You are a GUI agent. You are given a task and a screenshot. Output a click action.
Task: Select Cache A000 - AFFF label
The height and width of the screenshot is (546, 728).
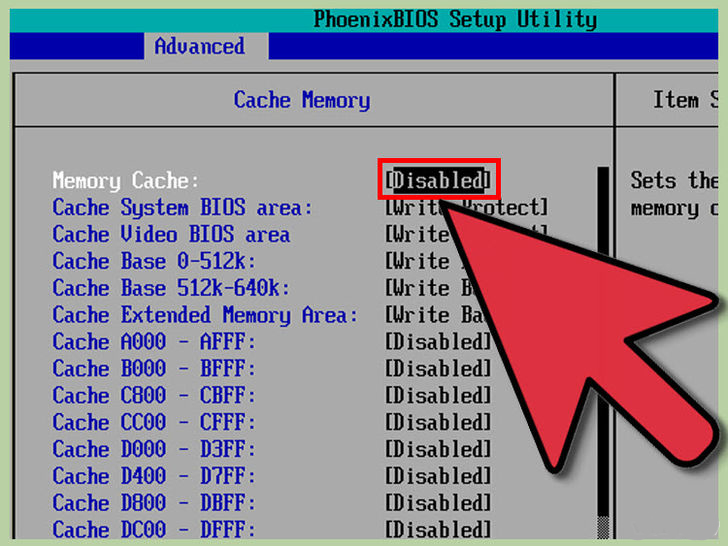coord(154,342)
